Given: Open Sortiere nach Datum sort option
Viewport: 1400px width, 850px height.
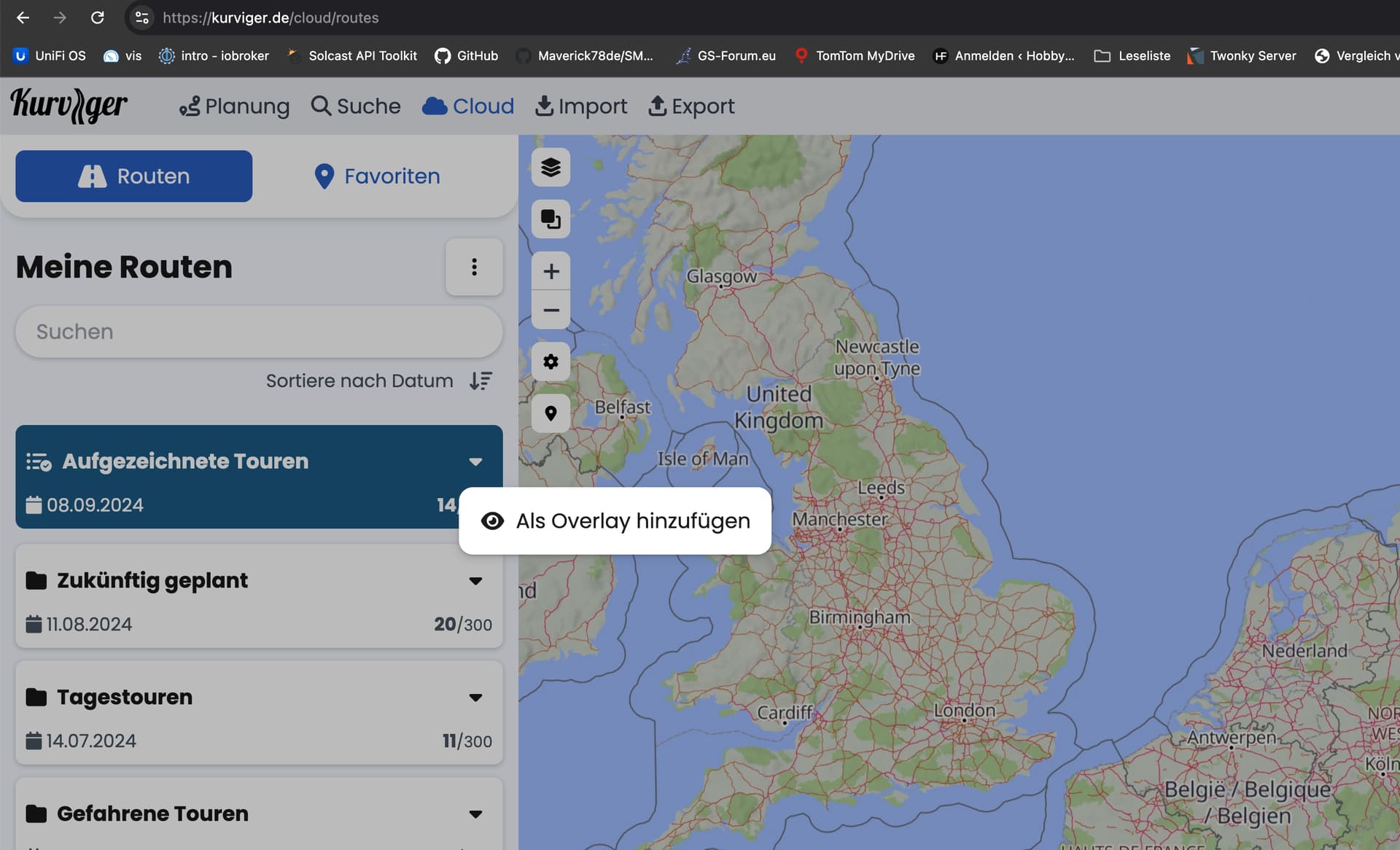Looking at the screenshot, I should [x=359, y=381].
